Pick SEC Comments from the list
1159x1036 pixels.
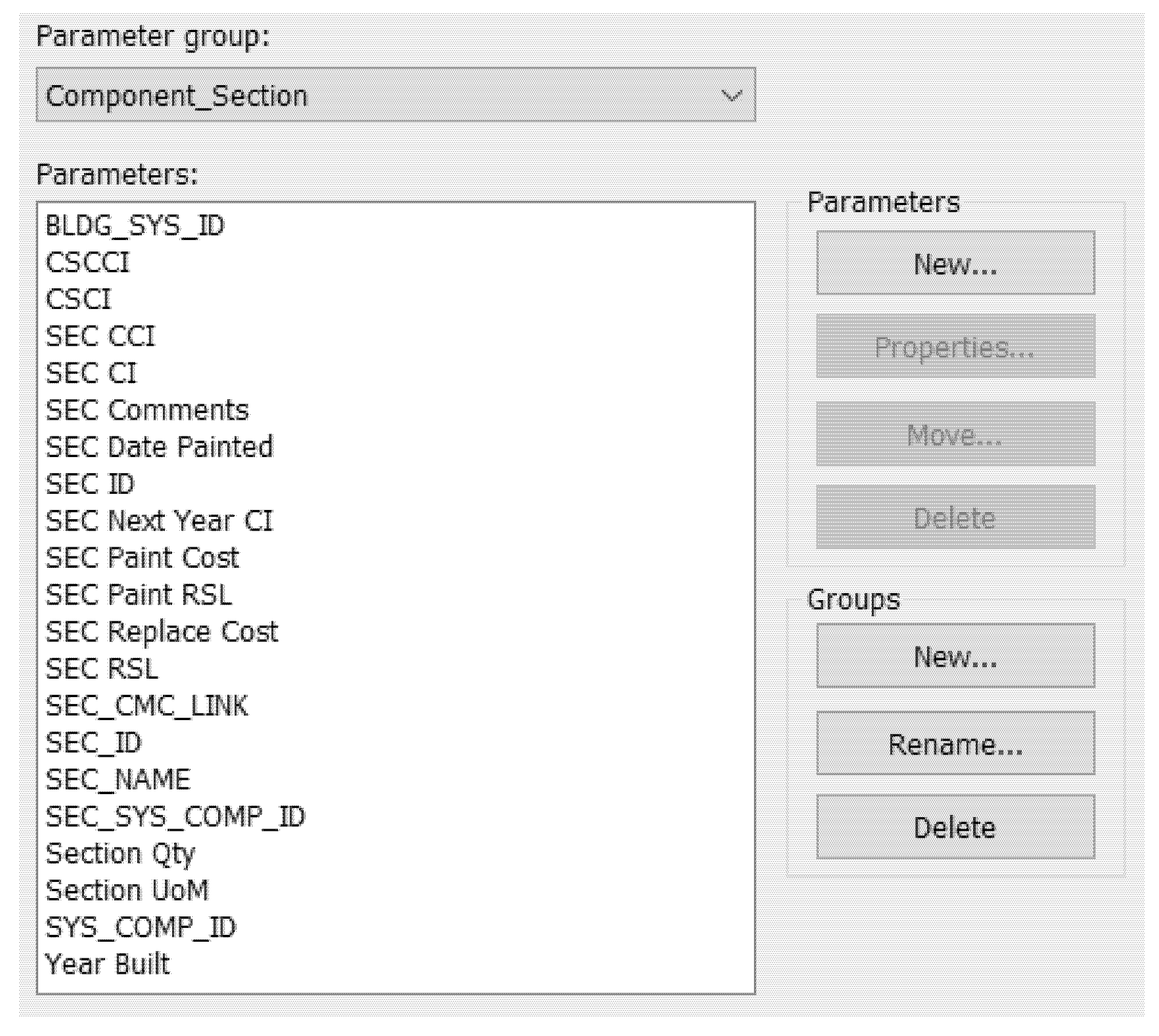tap(147, 411)
